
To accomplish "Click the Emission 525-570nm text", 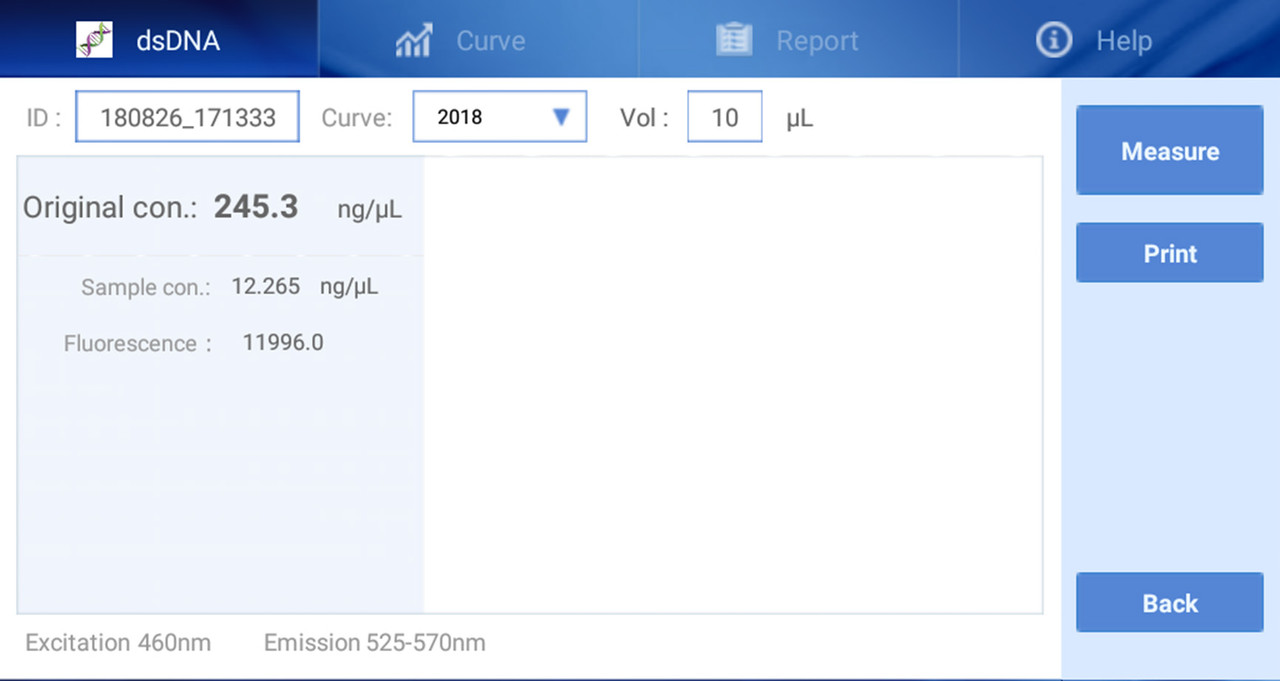I will 374,643.
